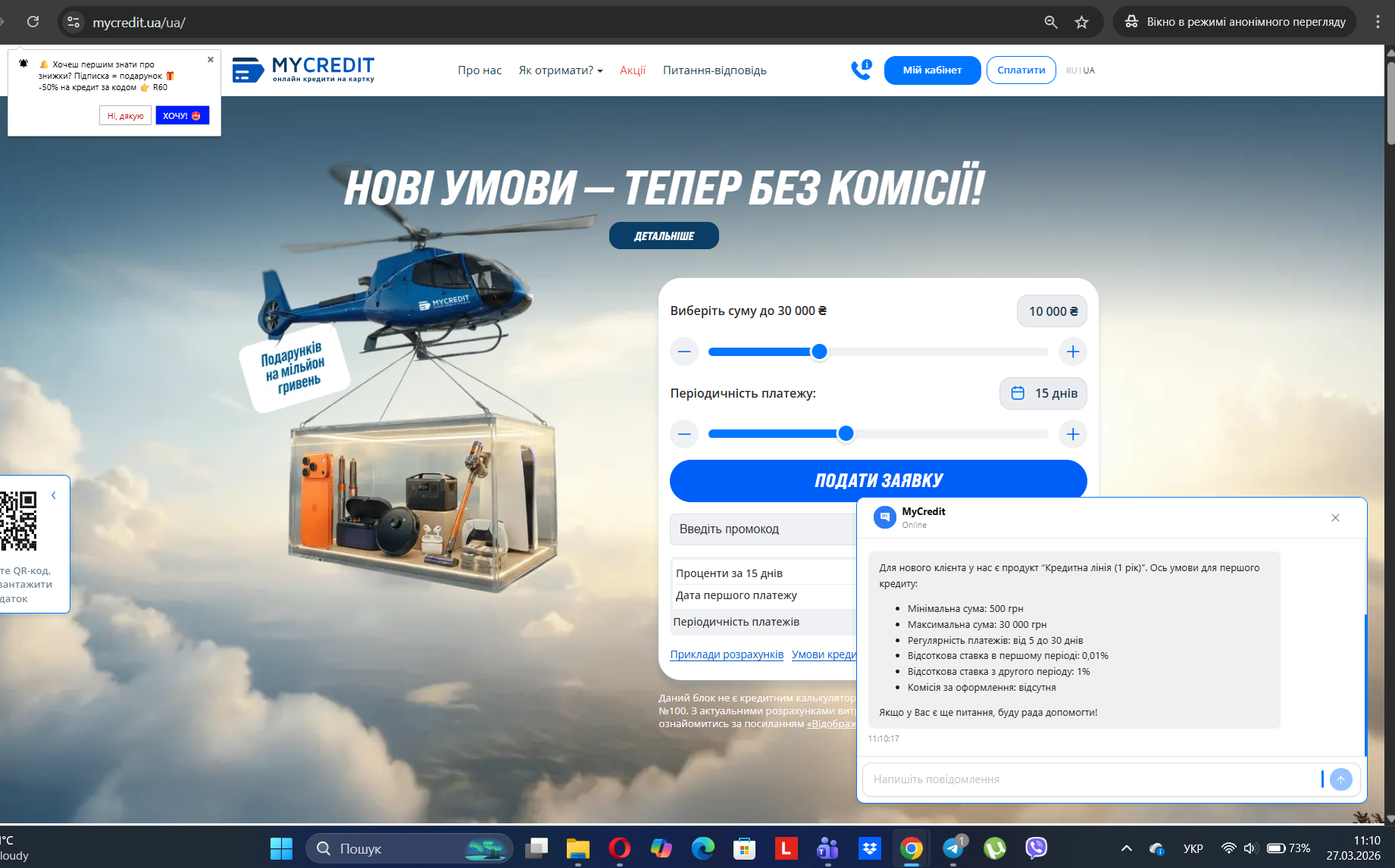Click the payment period slider handle
This screenshot has width=1395, height=868.
846,434
